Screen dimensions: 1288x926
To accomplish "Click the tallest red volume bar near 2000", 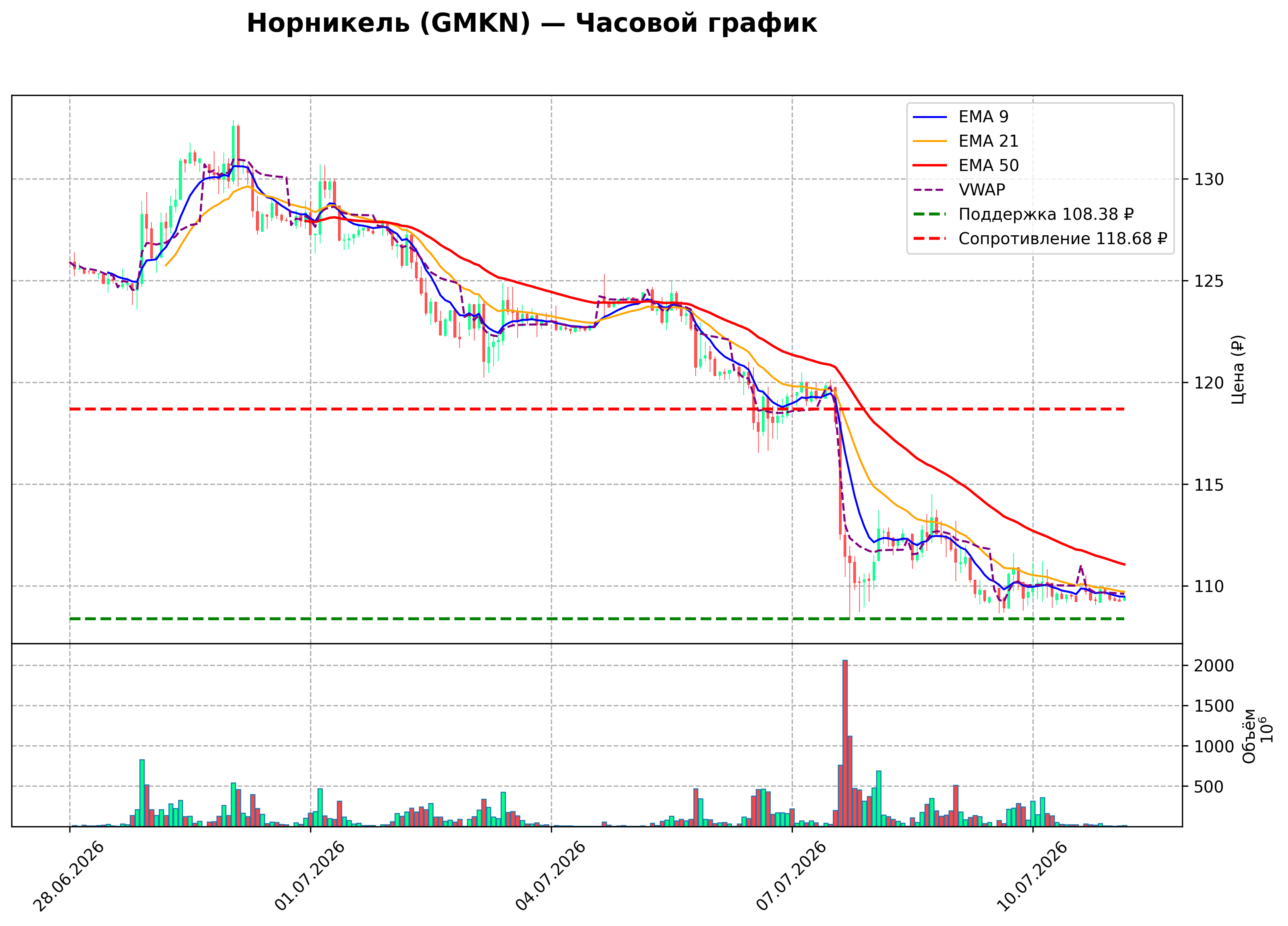I will coord(845,743).
